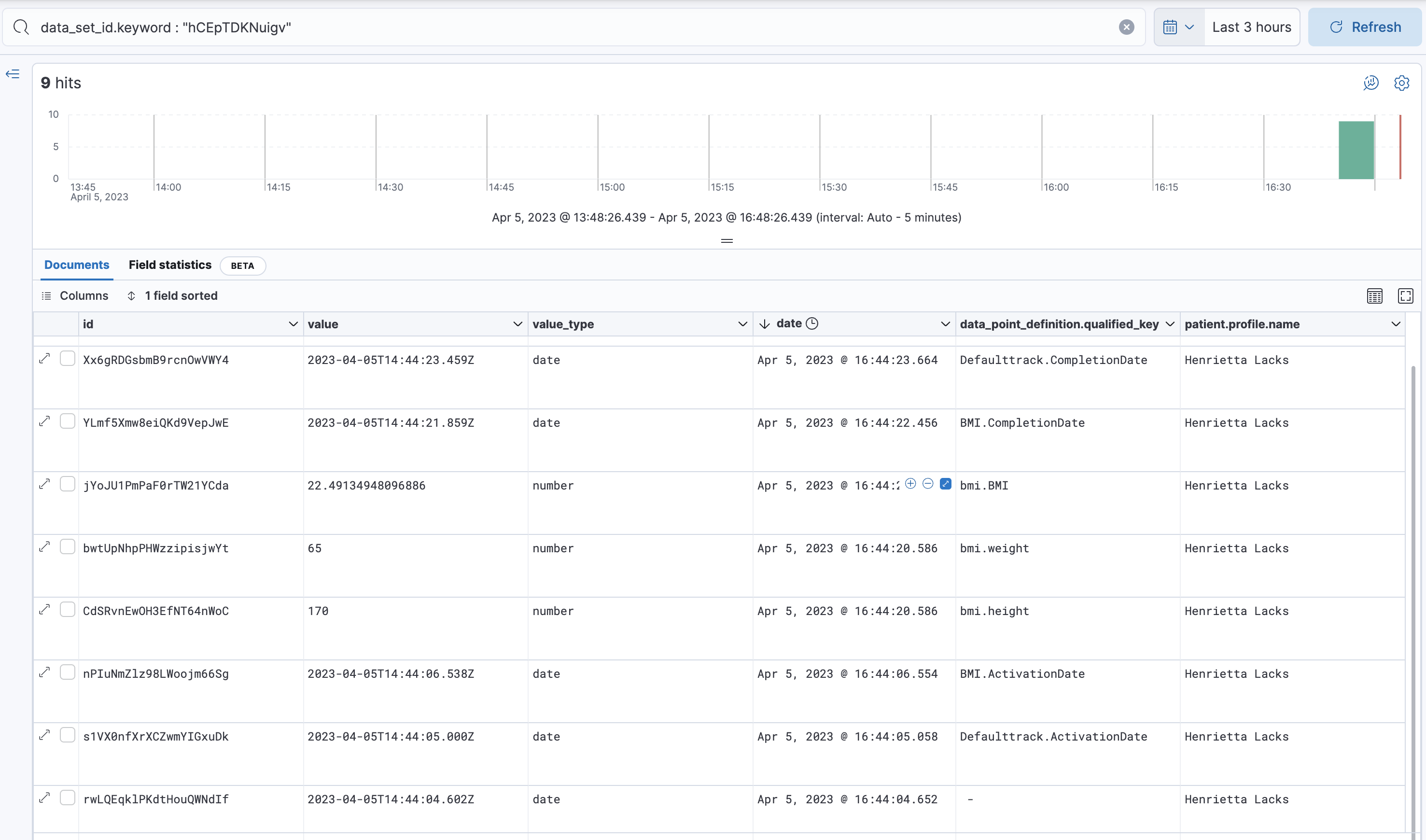
Task: Open the id column header menu
Action: [x=293, y=324]
